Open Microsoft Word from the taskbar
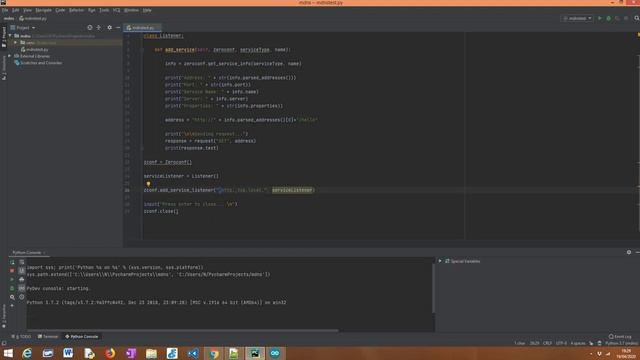Viewport: 640px width, 360px height. pos(68,353)
